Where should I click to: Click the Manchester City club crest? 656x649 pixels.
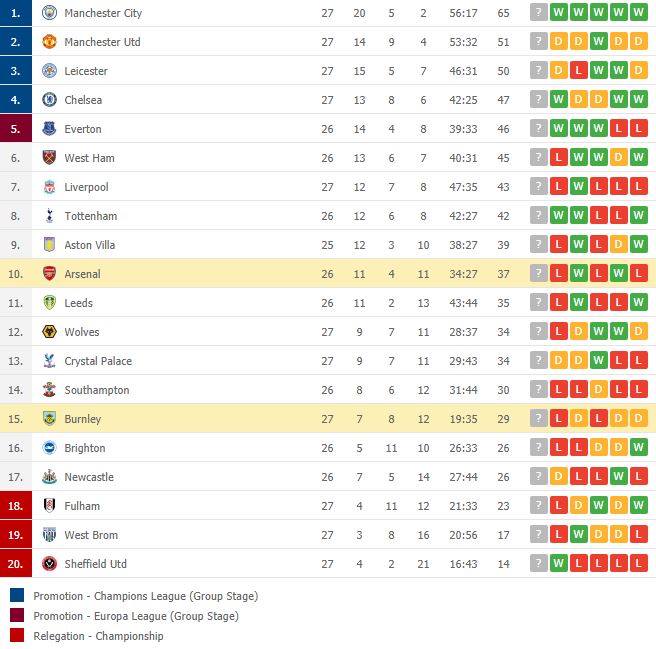[x=49, y=13]
